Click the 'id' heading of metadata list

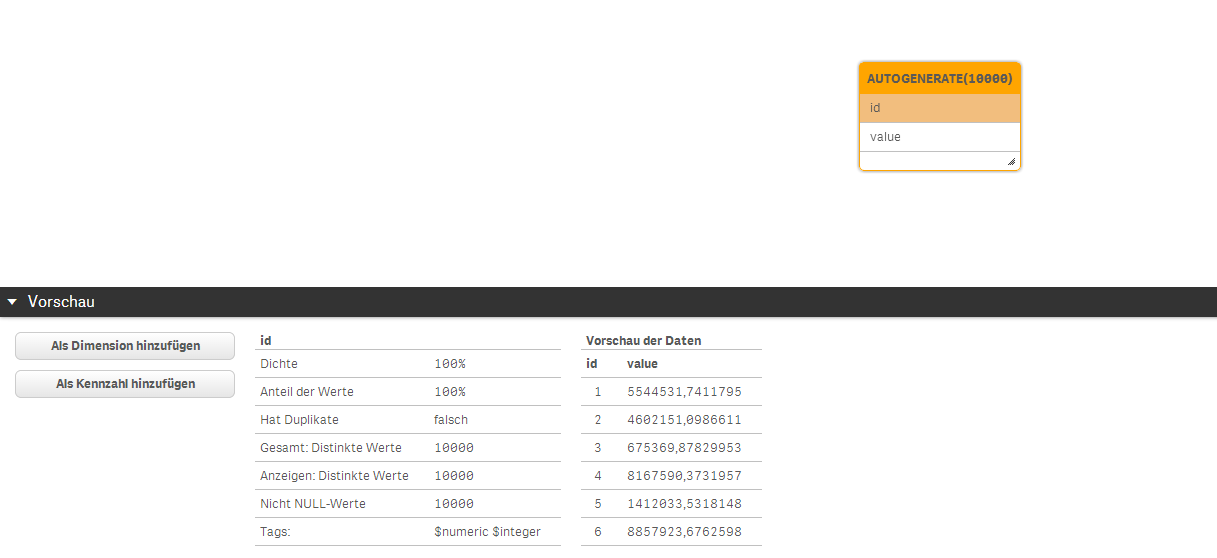click(266, 341)
